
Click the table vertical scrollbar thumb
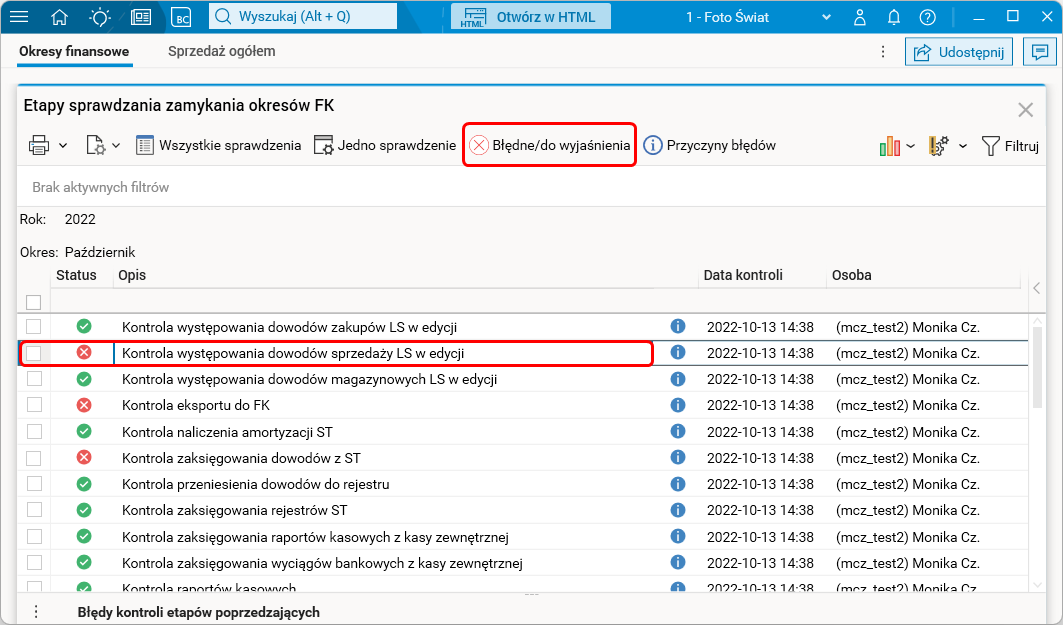1037,367
